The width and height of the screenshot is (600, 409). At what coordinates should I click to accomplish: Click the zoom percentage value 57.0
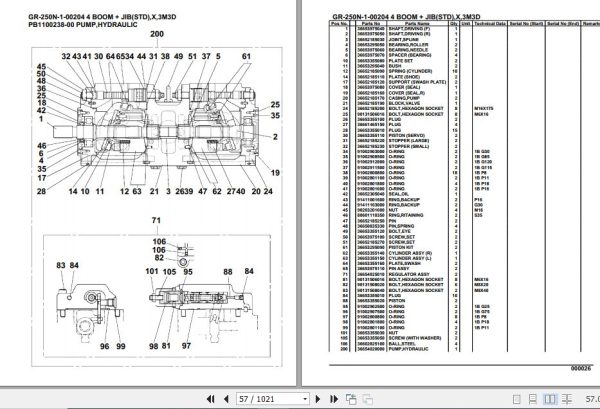pos(592,399)
